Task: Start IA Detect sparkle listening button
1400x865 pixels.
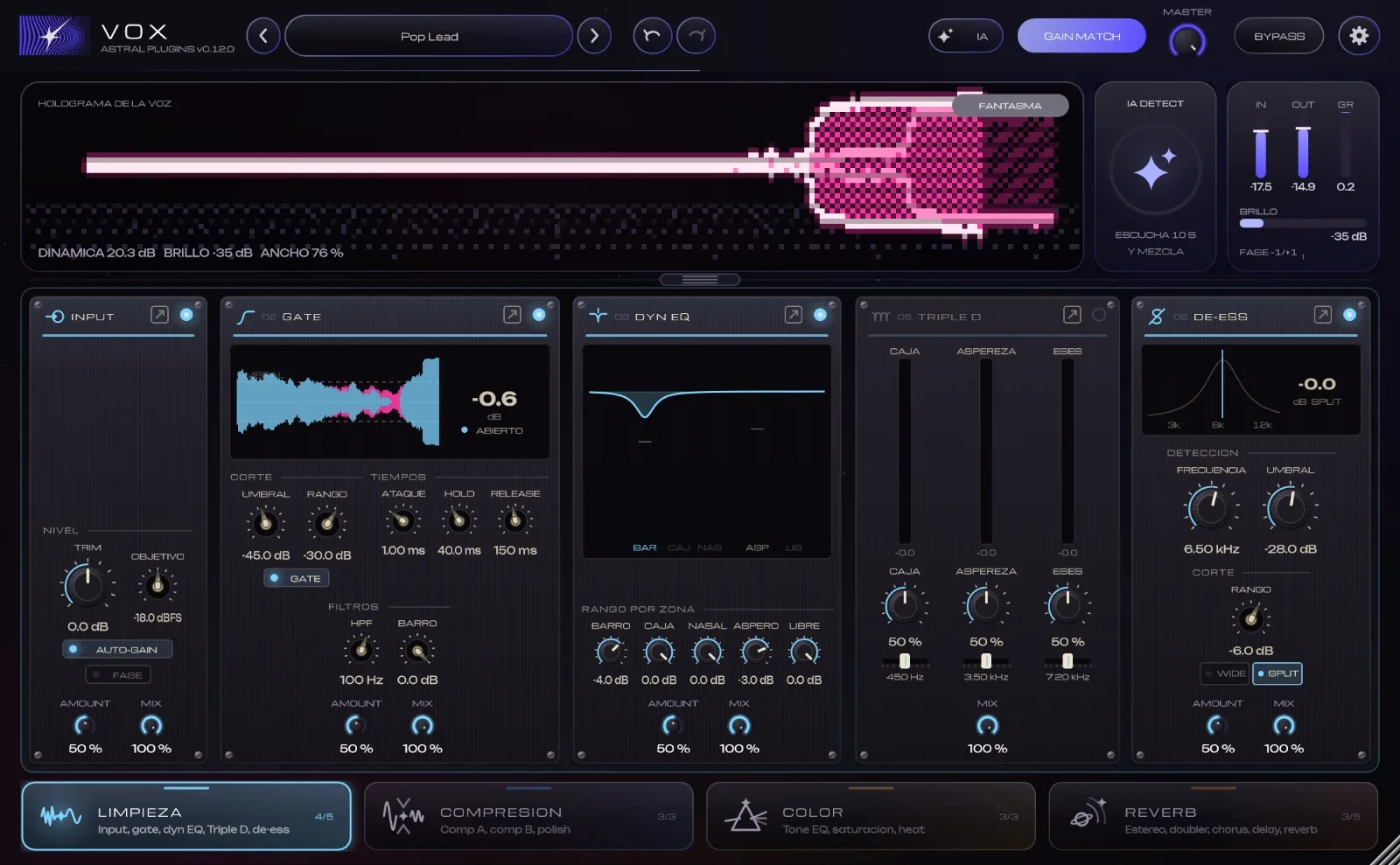Action: [x=1155, y=170]
